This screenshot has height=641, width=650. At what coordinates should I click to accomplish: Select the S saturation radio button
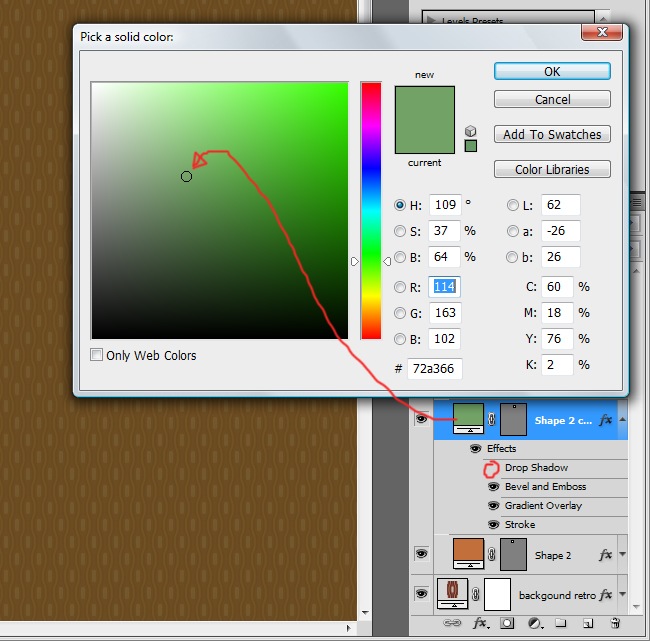(400, 231)
